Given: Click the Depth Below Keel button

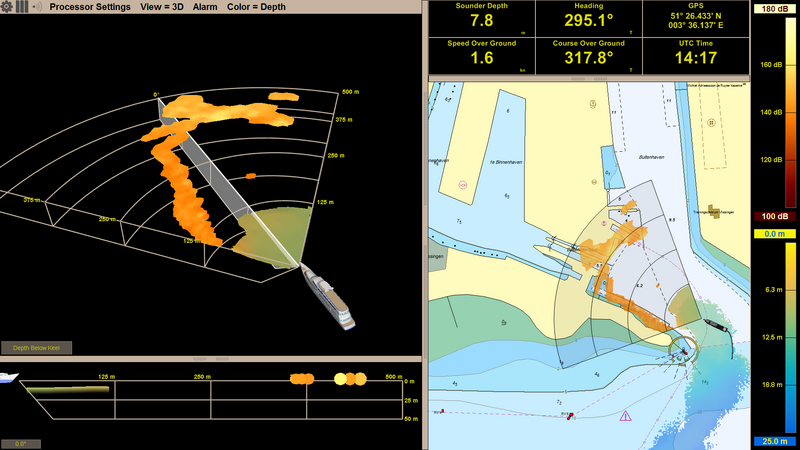Looking at the screenshot, I should (x=36, y=348).
